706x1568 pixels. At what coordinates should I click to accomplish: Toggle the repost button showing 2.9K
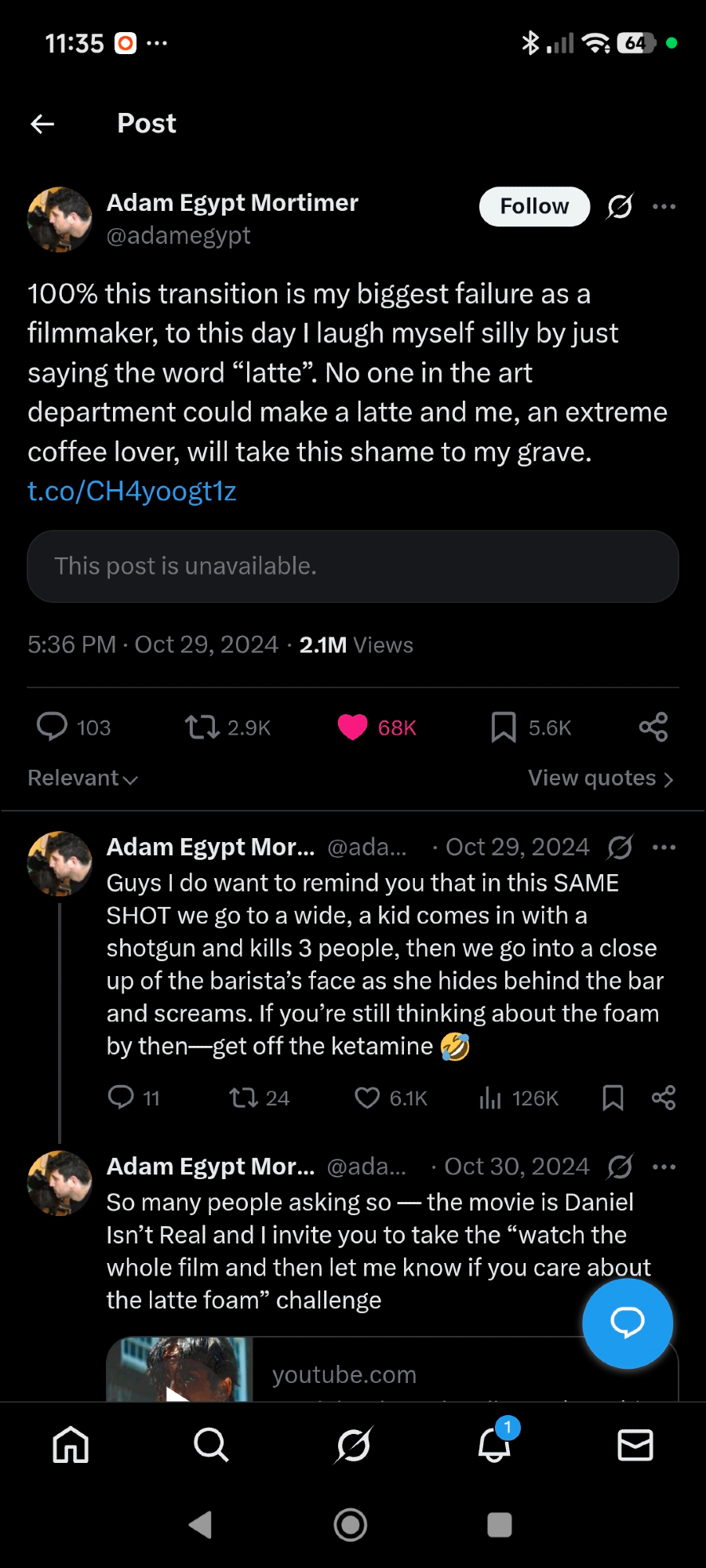coord(202,727)
